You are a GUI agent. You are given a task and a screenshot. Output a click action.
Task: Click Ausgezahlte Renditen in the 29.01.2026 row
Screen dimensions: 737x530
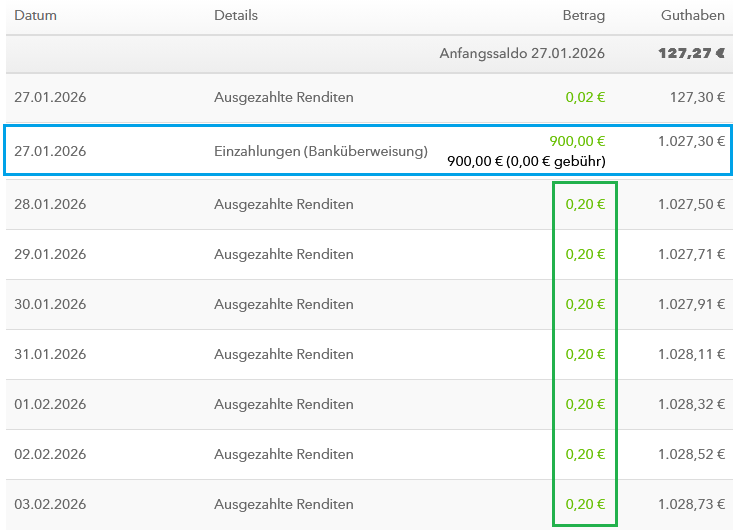coord(284,255)
